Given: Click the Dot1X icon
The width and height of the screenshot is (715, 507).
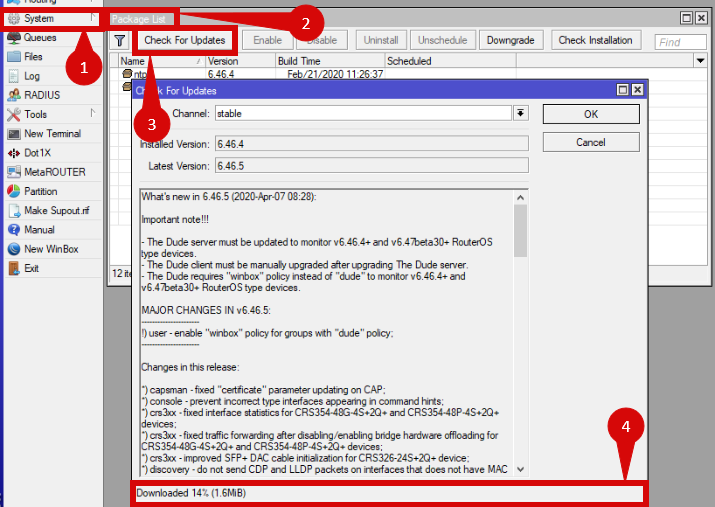Looking at the screenshot, I should pos(14,153).
